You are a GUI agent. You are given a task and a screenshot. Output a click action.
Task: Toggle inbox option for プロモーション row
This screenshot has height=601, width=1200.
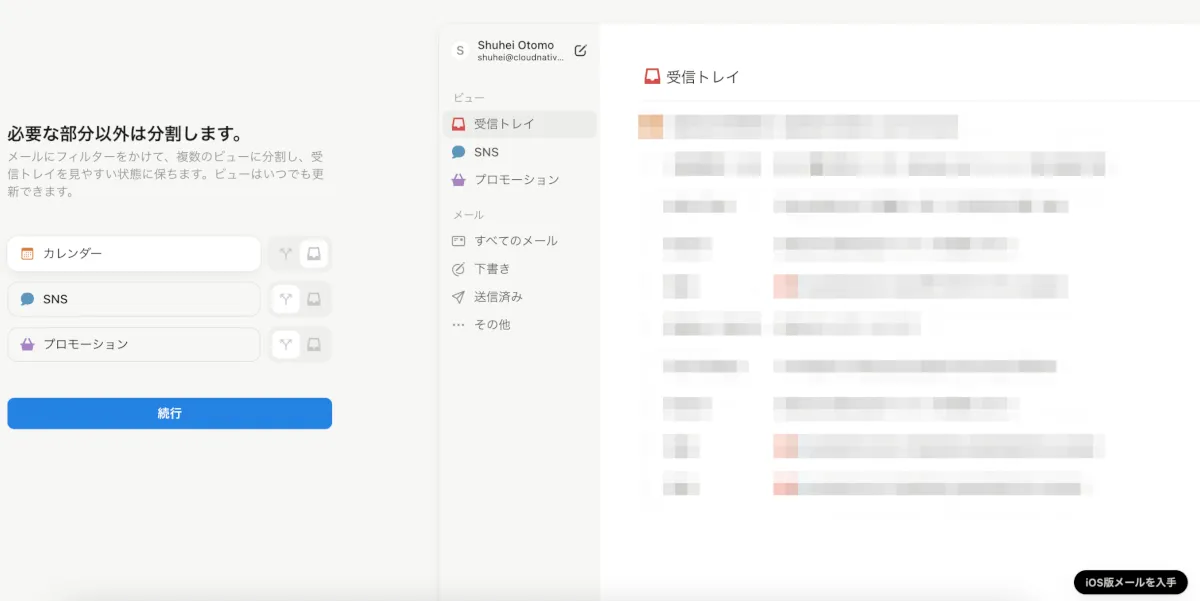tap(314, 344)
